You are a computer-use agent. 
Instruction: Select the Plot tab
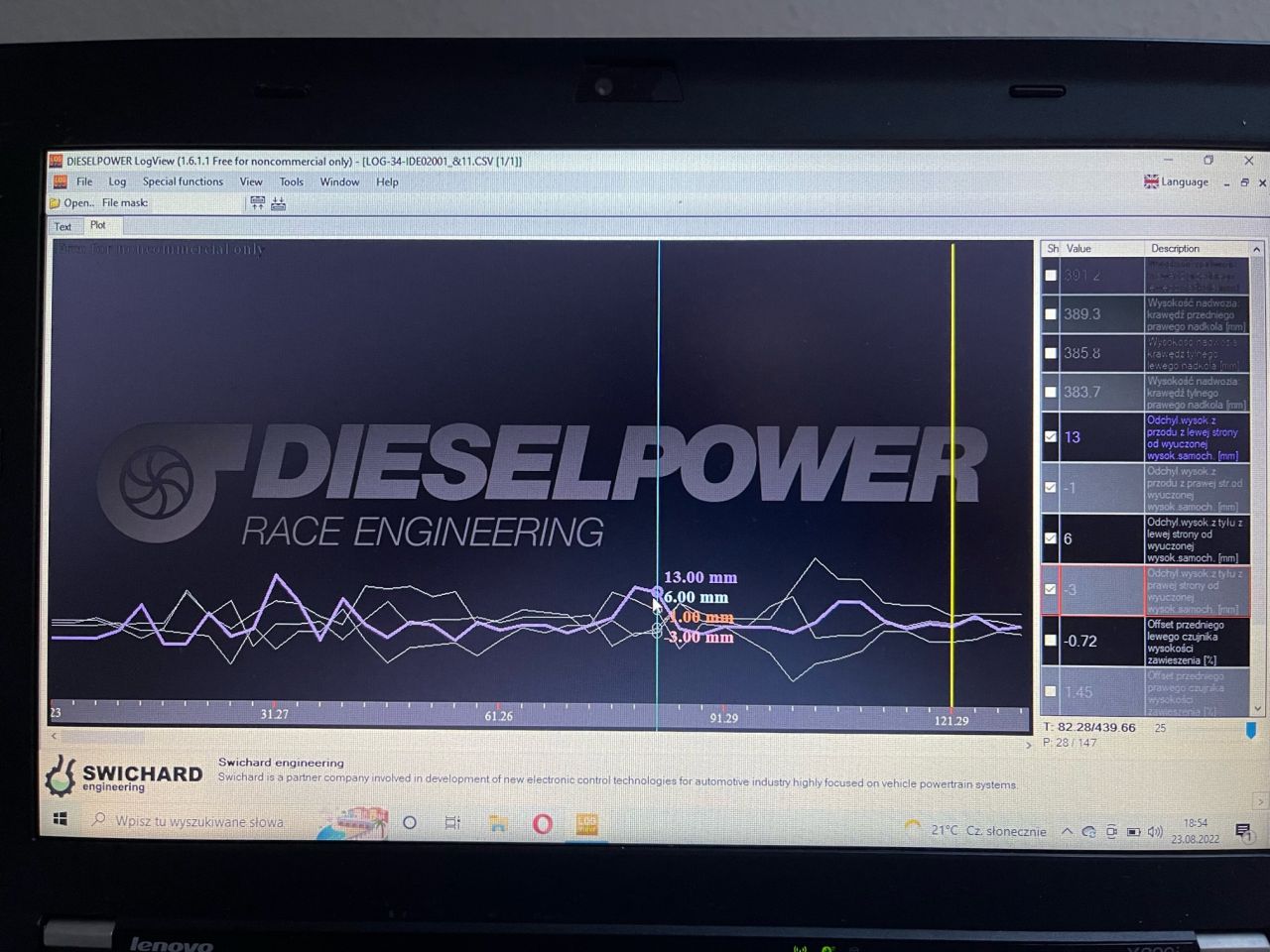(x=97, y=225)
